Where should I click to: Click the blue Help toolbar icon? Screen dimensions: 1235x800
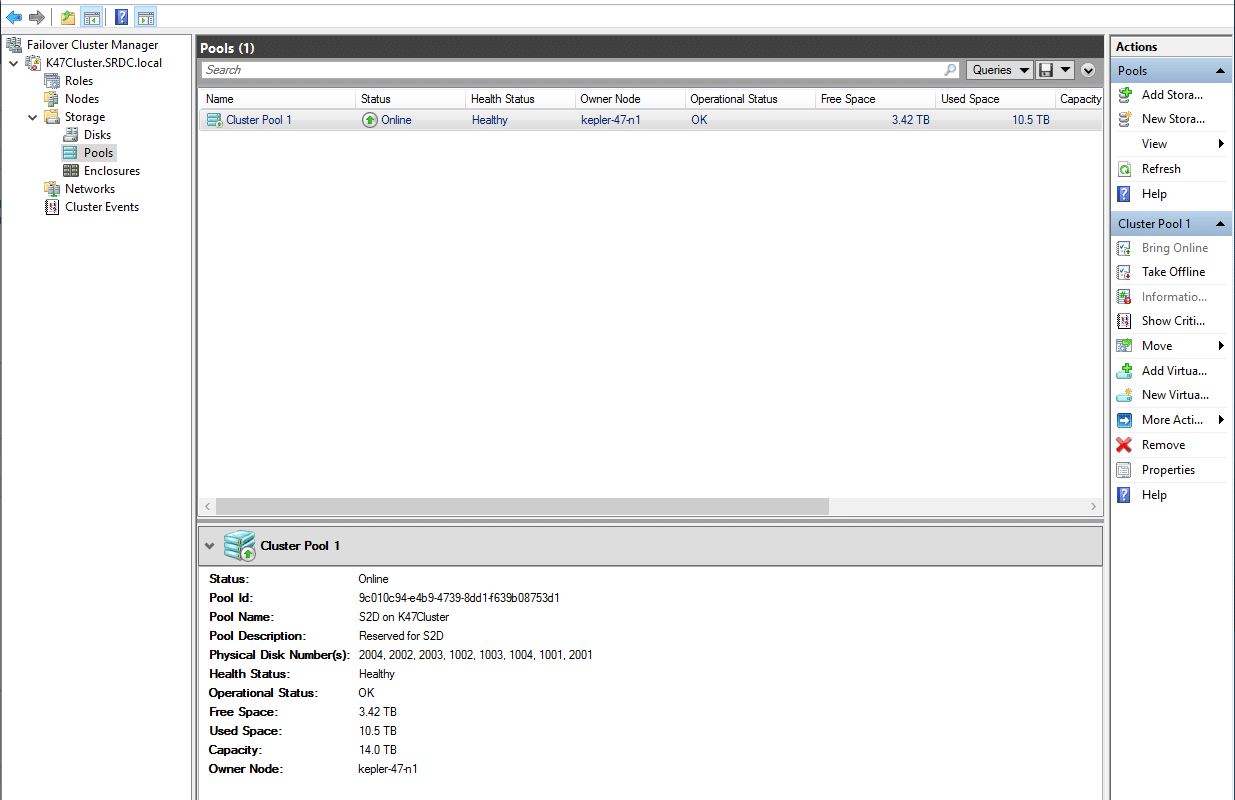pyautogui.click(x=121, y=17)
